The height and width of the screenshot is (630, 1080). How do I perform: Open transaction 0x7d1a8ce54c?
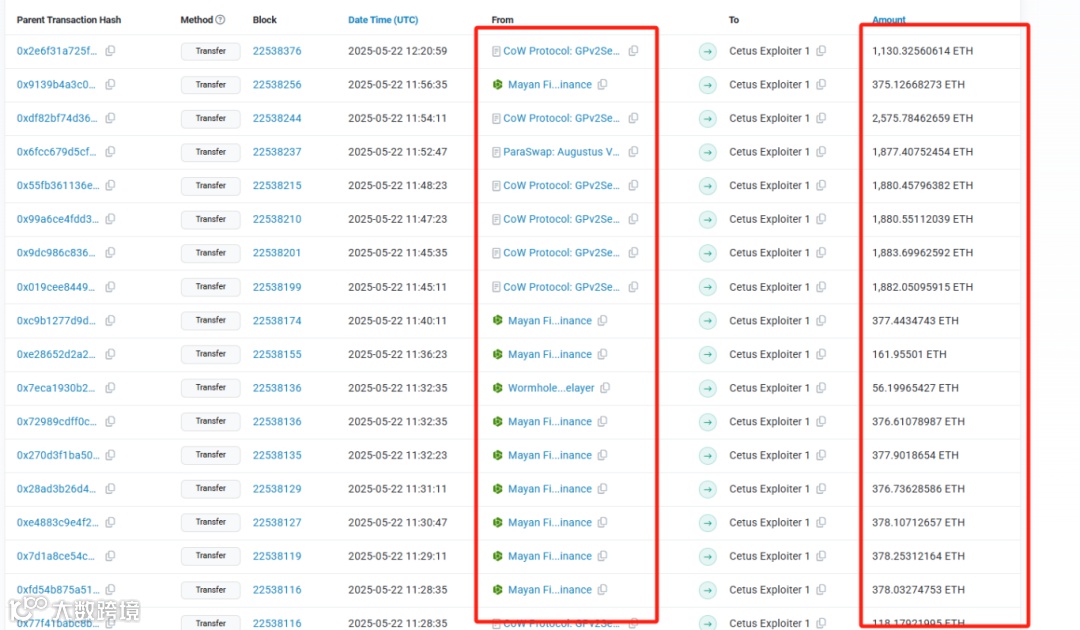click(x=56, y=556)
